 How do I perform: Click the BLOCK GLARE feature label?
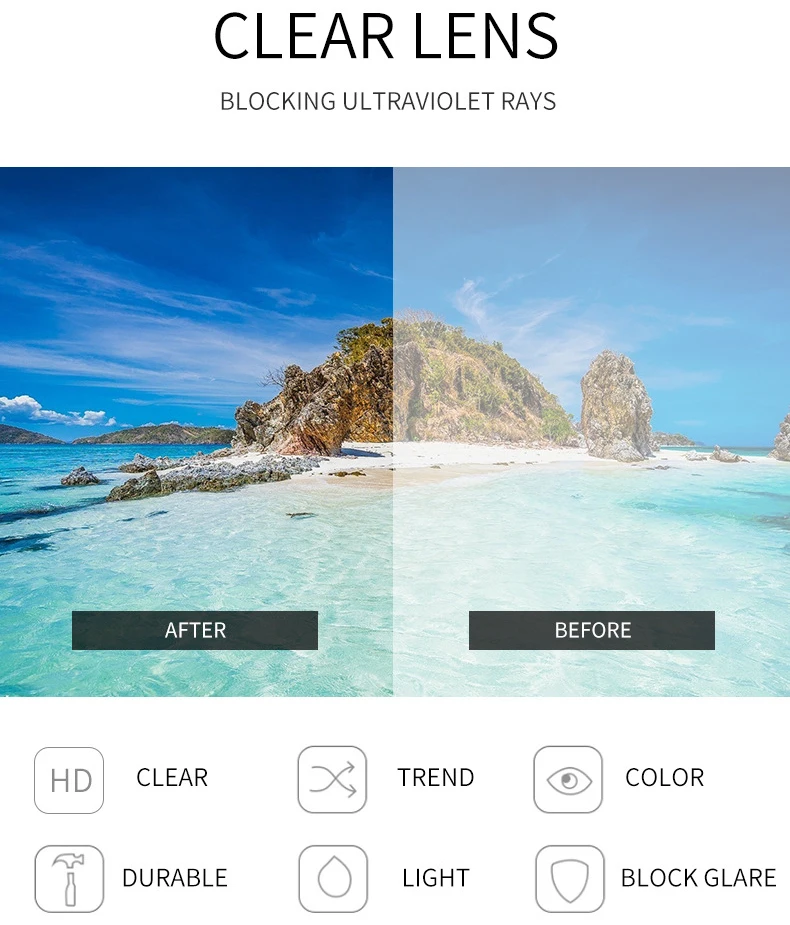point(699,878)
